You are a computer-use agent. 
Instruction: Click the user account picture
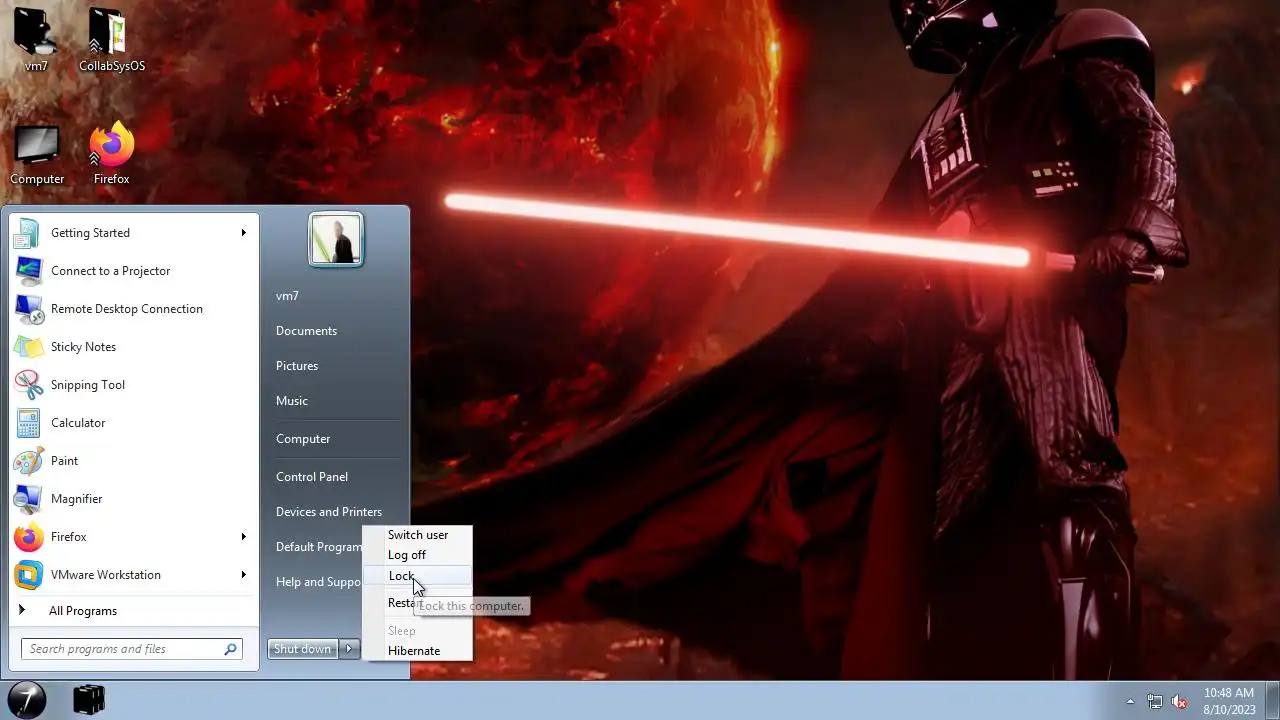click(336, 240)
